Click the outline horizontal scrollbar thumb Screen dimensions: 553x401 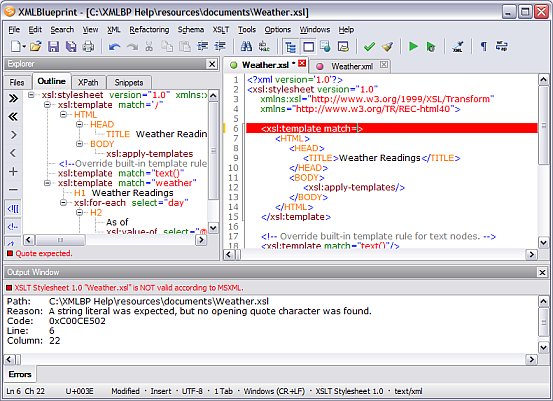point(60,240)
